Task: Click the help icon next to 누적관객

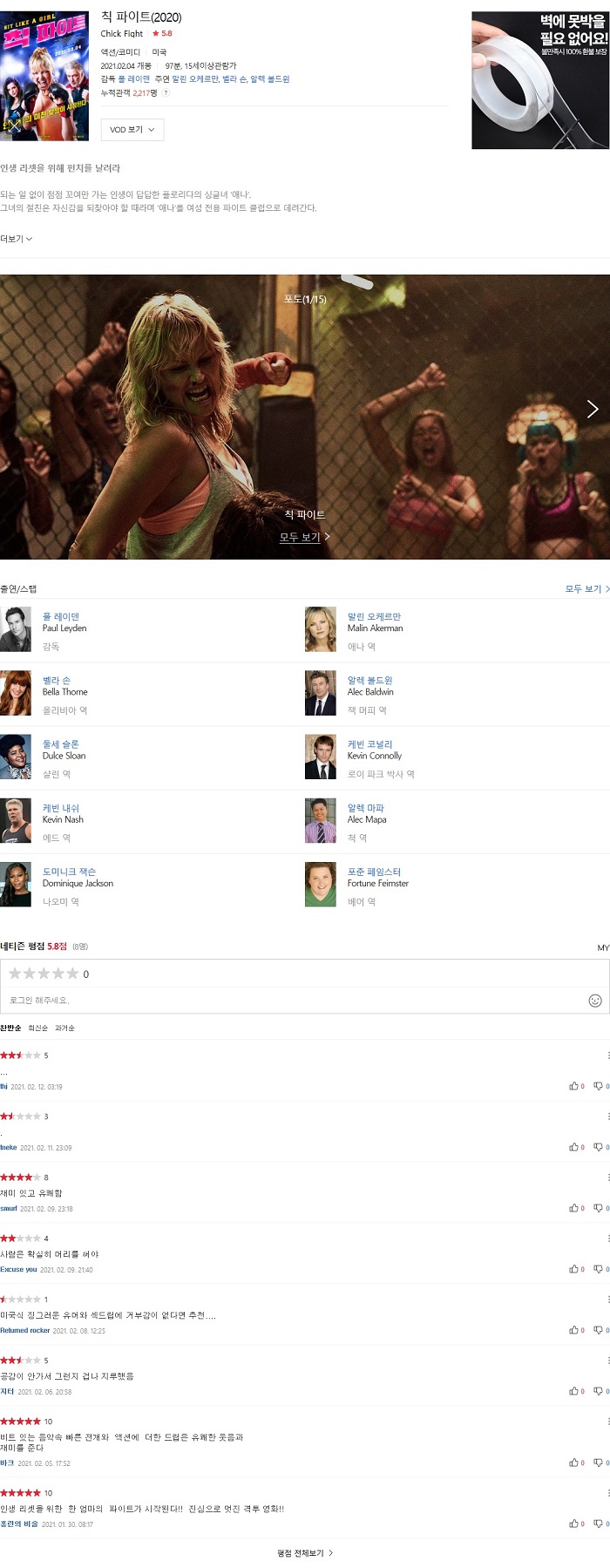Action: point(166,92)
